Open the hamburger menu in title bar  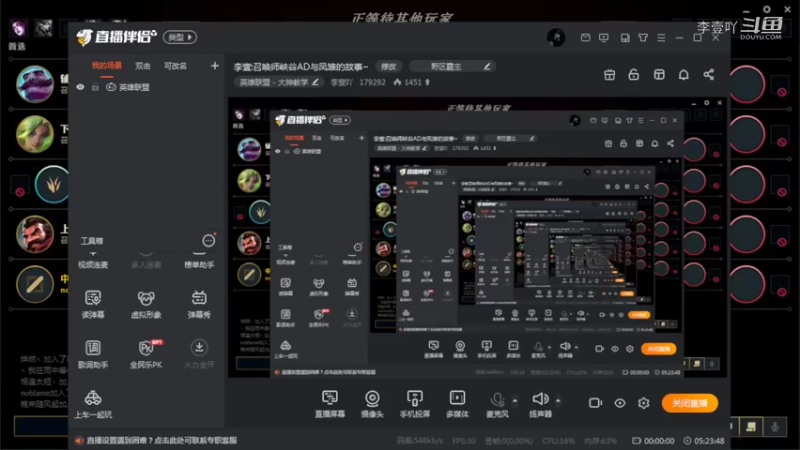tap(661, 37)
